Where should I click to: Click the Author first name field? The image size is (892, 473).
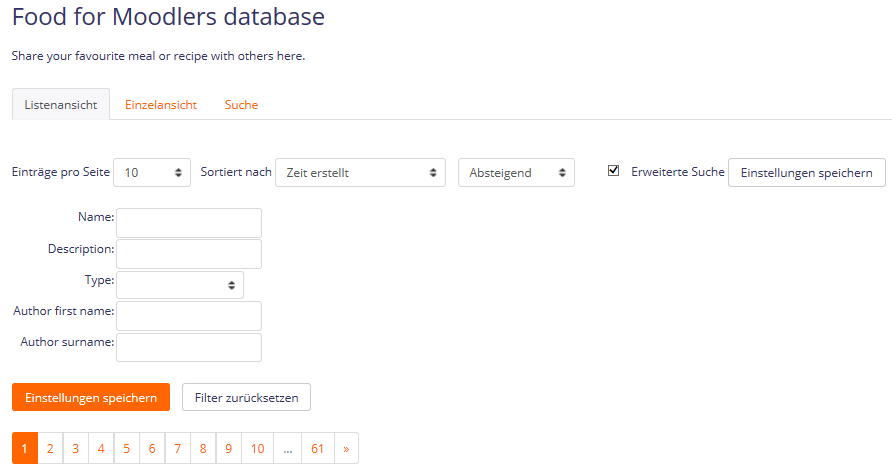pyautogui.click(x=189, y=316)
